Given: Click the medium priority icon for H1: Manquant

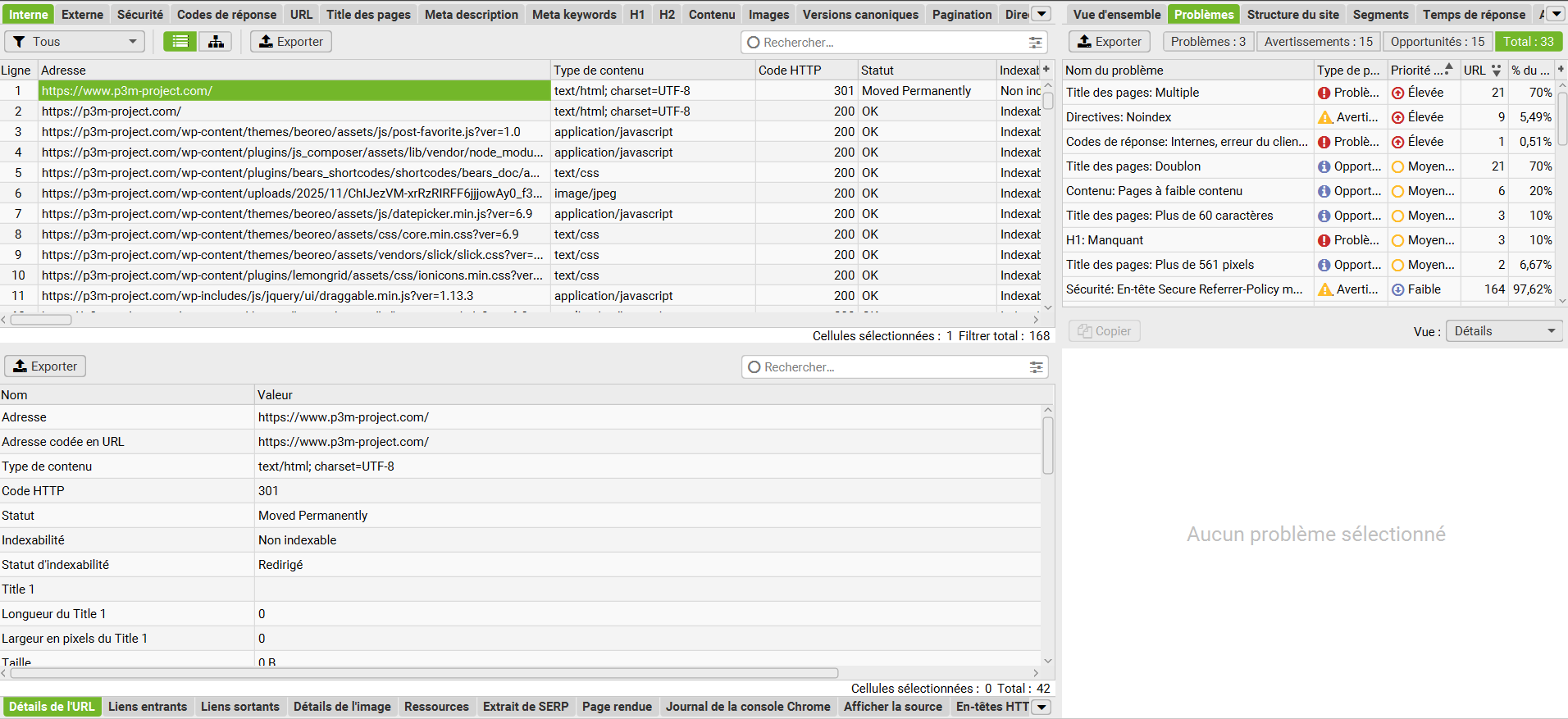Looking at the screenshot, I should coord(1398,241).
